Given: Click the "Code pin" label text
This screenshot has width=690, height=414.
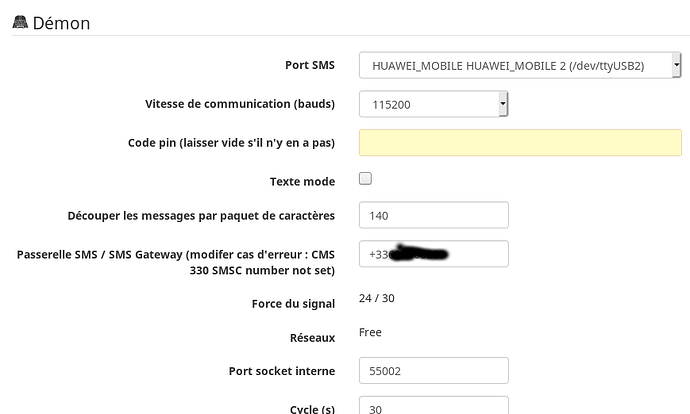Looking at the screenshot, I should [x=231, y=143].
